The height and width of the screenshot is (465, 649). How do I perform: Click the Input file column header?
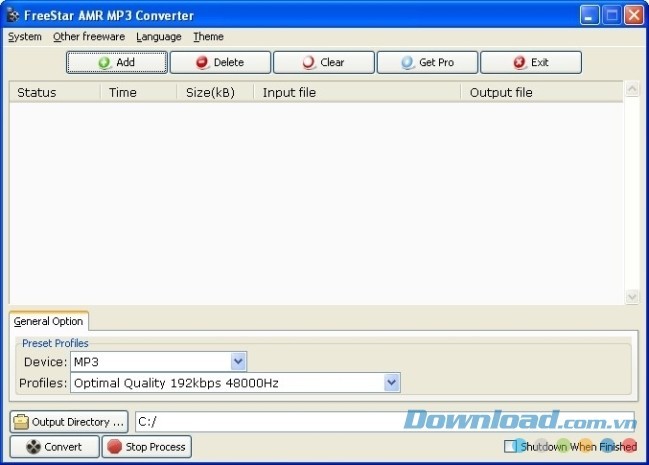tap(357, 92)
